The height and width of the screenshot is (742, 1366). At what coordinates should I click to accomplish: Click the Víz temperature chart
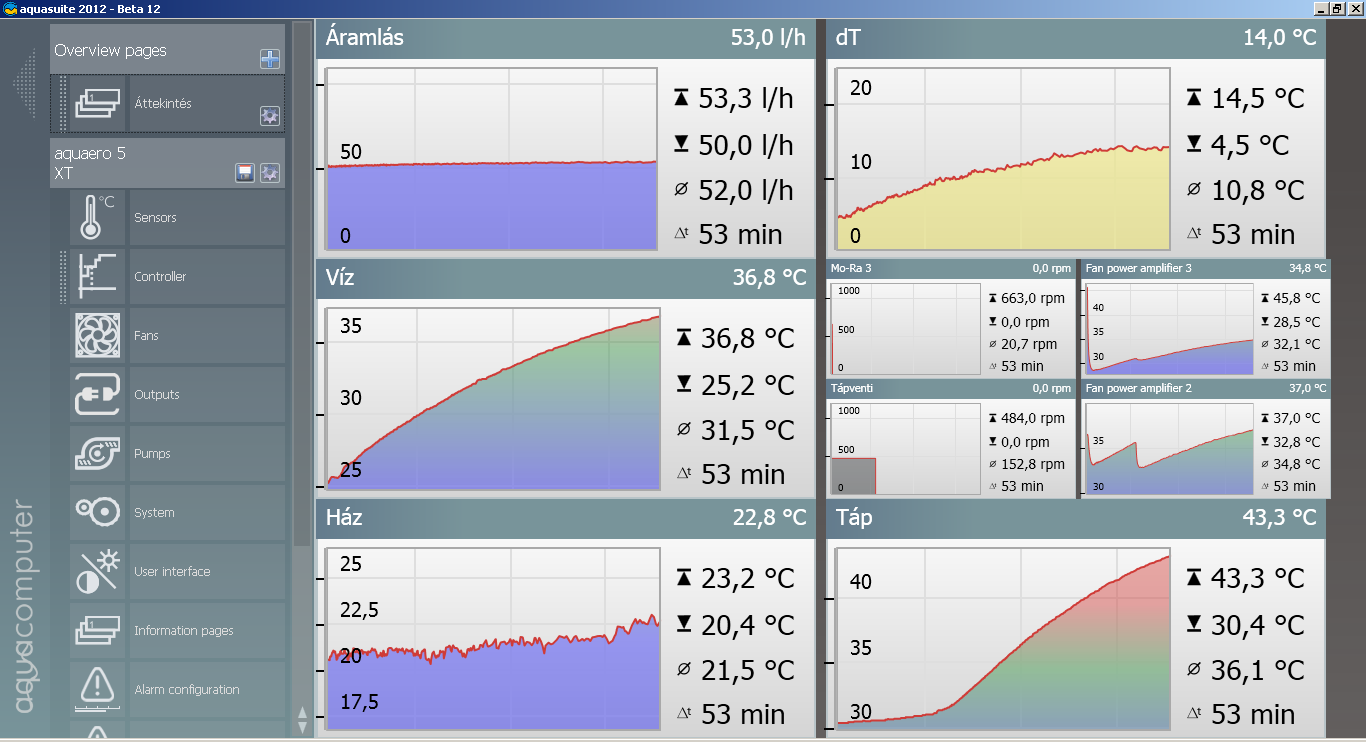494,399
